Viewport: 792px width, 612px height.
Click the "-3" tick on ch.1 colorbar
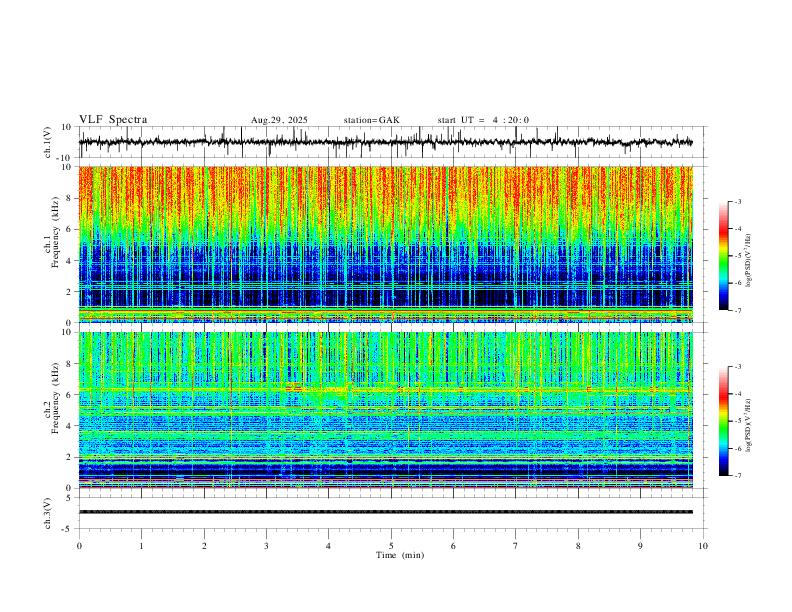point(738,202)
